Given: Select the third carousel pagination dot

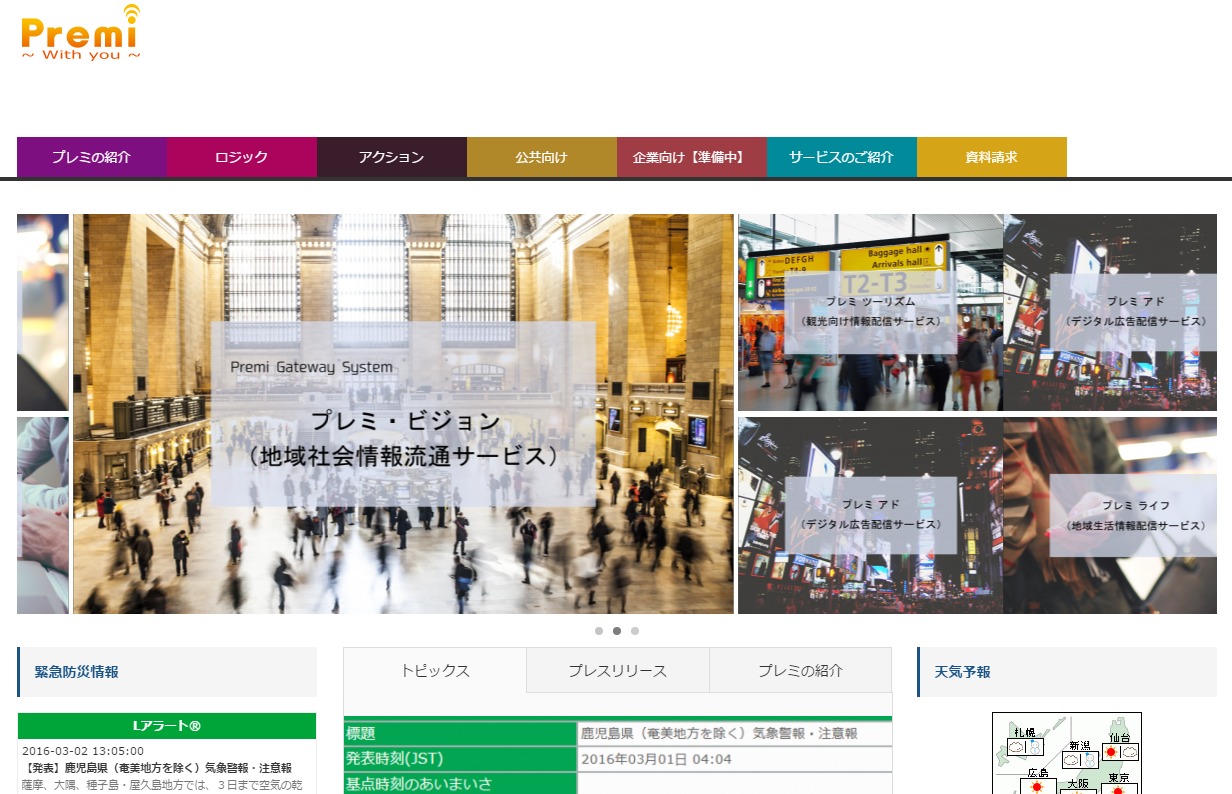Looking at the screenshot, I should coord(635,631).
